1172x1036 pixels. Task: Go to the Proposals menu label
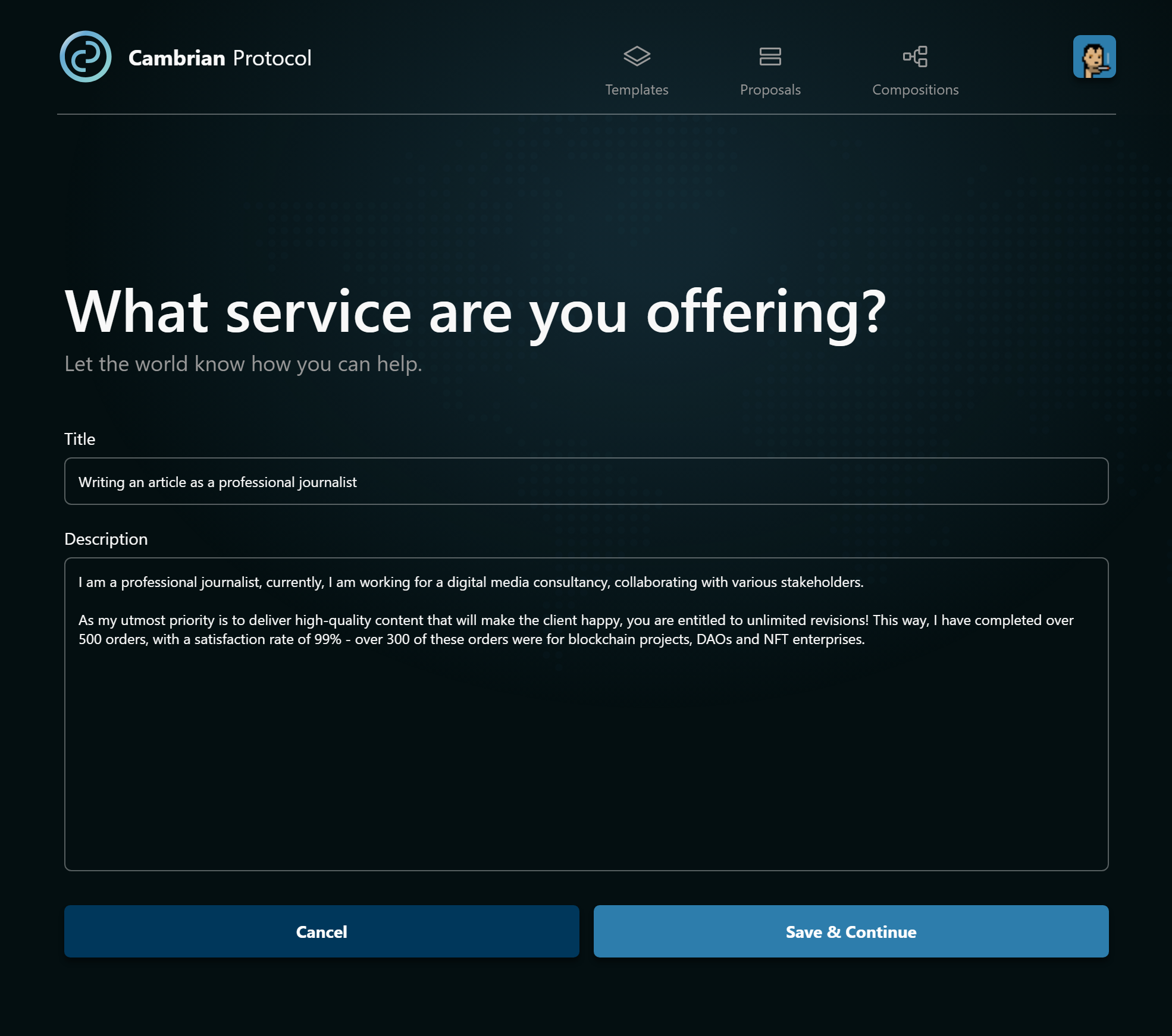[x=770, y=90]
